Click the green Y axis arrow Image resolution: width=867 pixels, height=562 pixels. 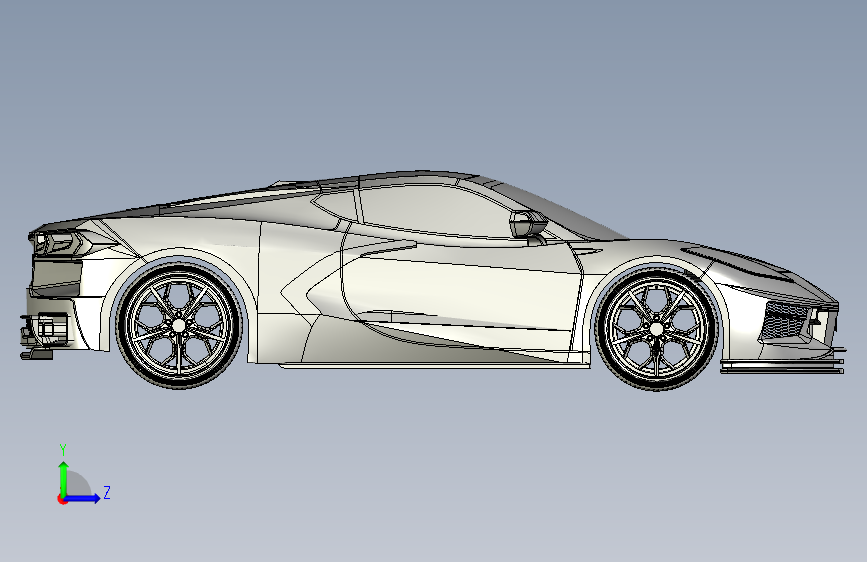pyautogui.click(x=64, y=478)
